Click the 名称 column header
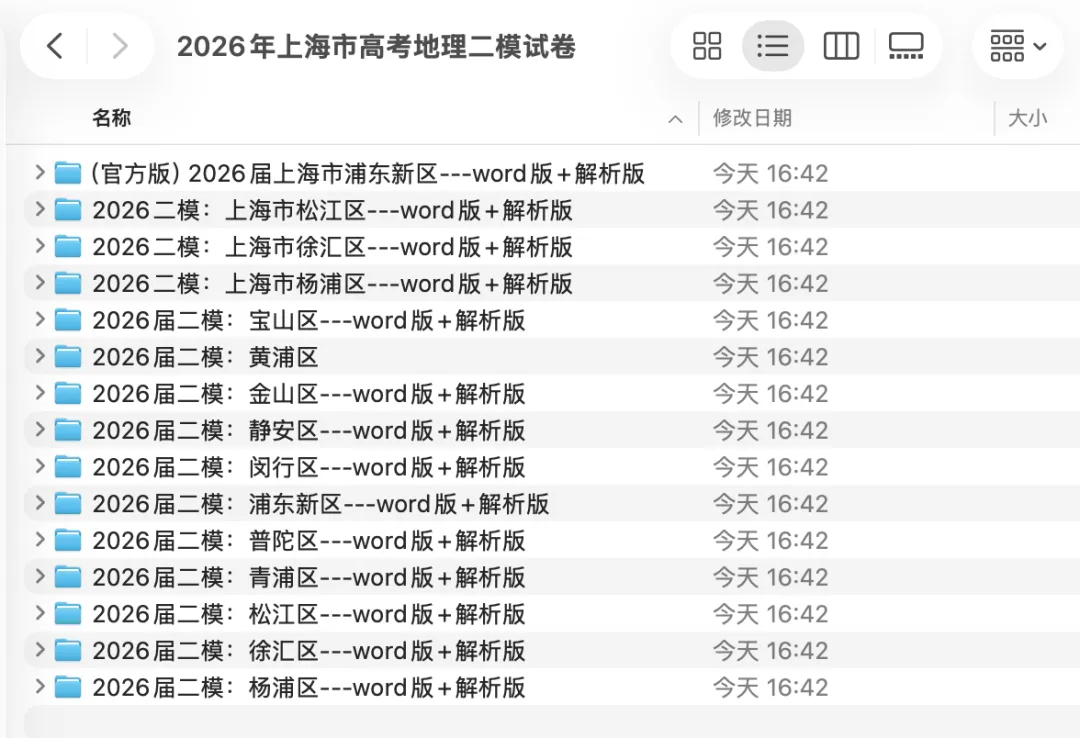This screenshot has width=1080, height=738. 112,118
